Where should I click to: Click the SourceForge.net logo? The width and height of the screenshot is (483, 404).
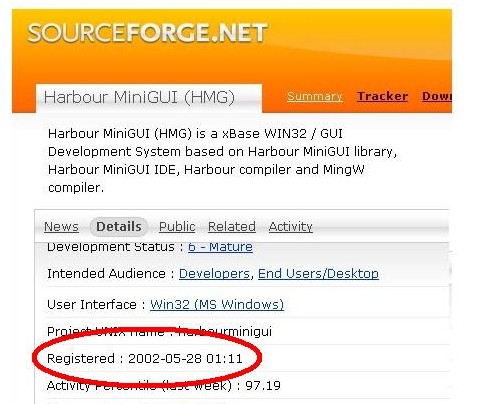pyautogui.click(x=147, y=33)
